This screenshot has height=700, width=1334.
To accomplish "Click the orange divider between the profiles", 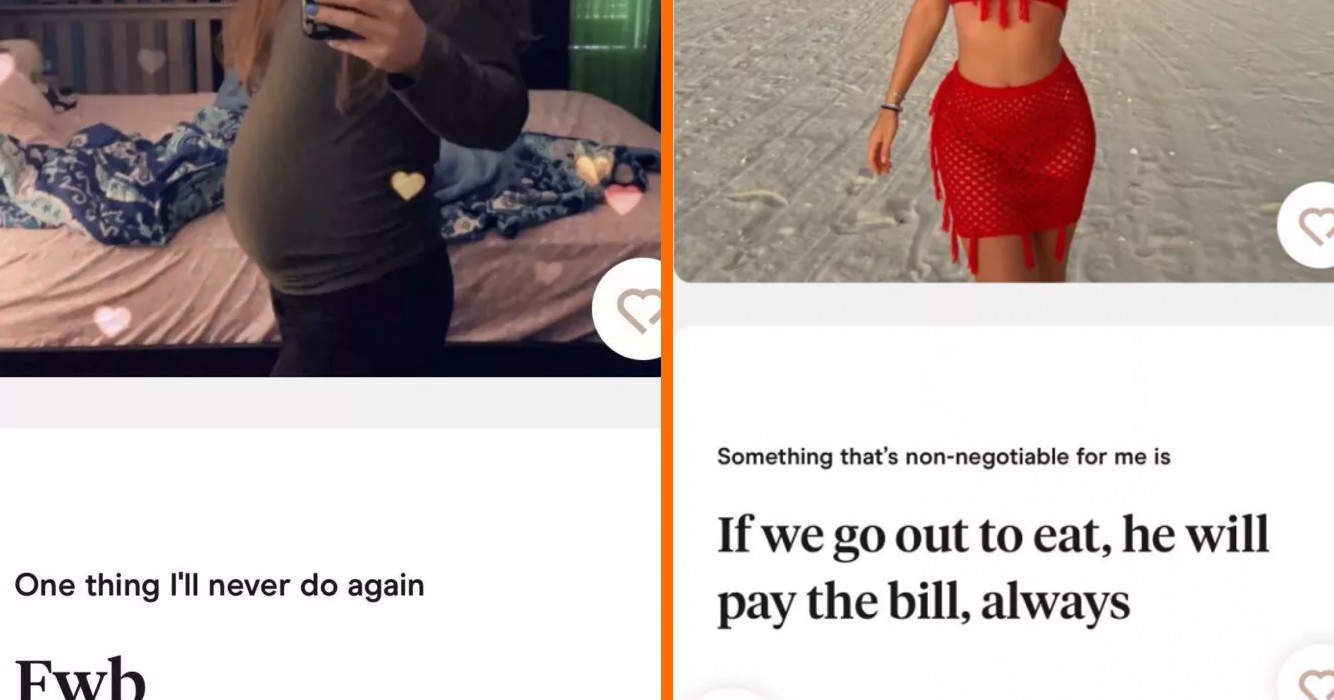I will 667,350.
